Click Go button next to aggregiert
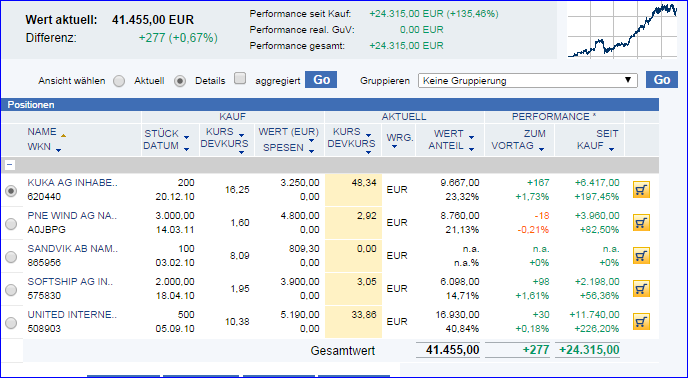This screenshot has width=688, height=378. tap(321, 80)
